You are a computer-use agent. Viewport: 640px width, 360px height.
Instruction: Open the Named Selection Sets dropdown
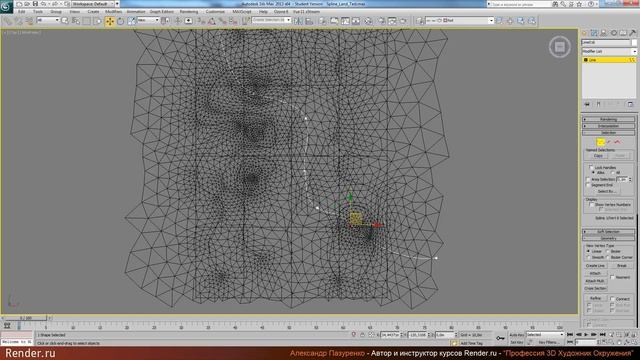click(271, 20)
